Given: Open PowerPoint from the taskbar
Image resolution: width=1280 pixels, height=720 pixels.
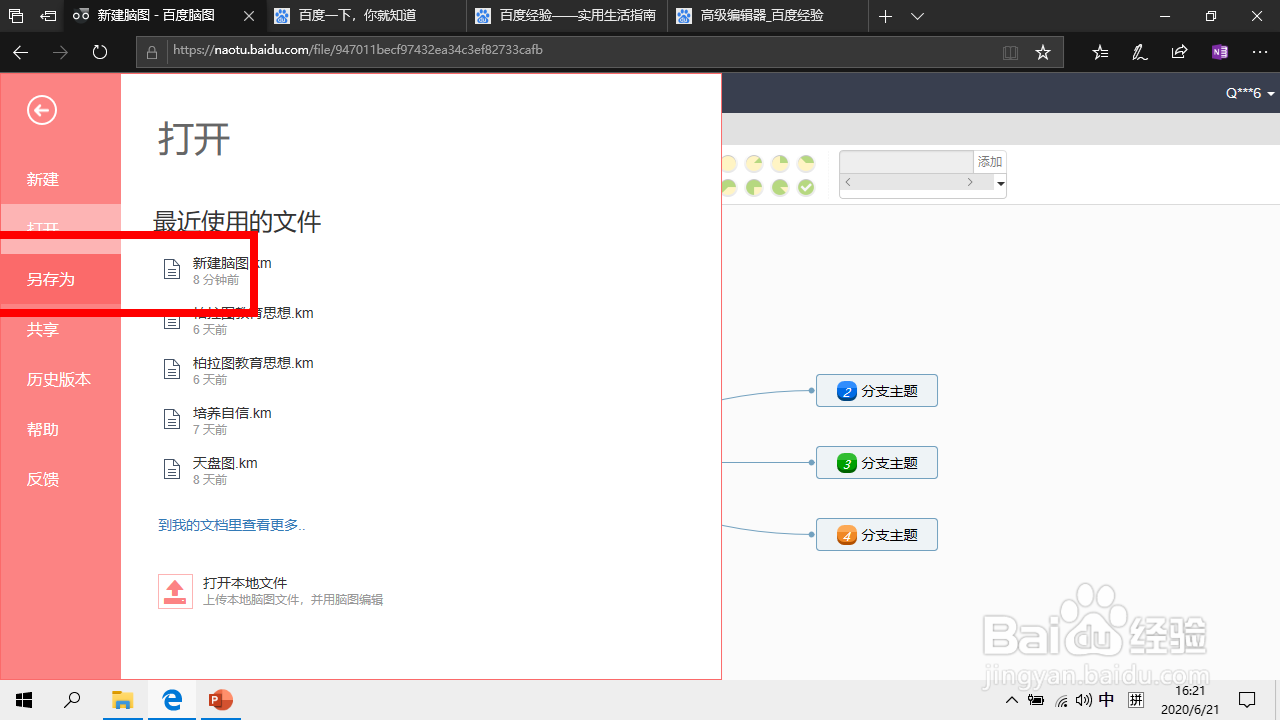Looking at the screenshot, I should click(220, 700).
